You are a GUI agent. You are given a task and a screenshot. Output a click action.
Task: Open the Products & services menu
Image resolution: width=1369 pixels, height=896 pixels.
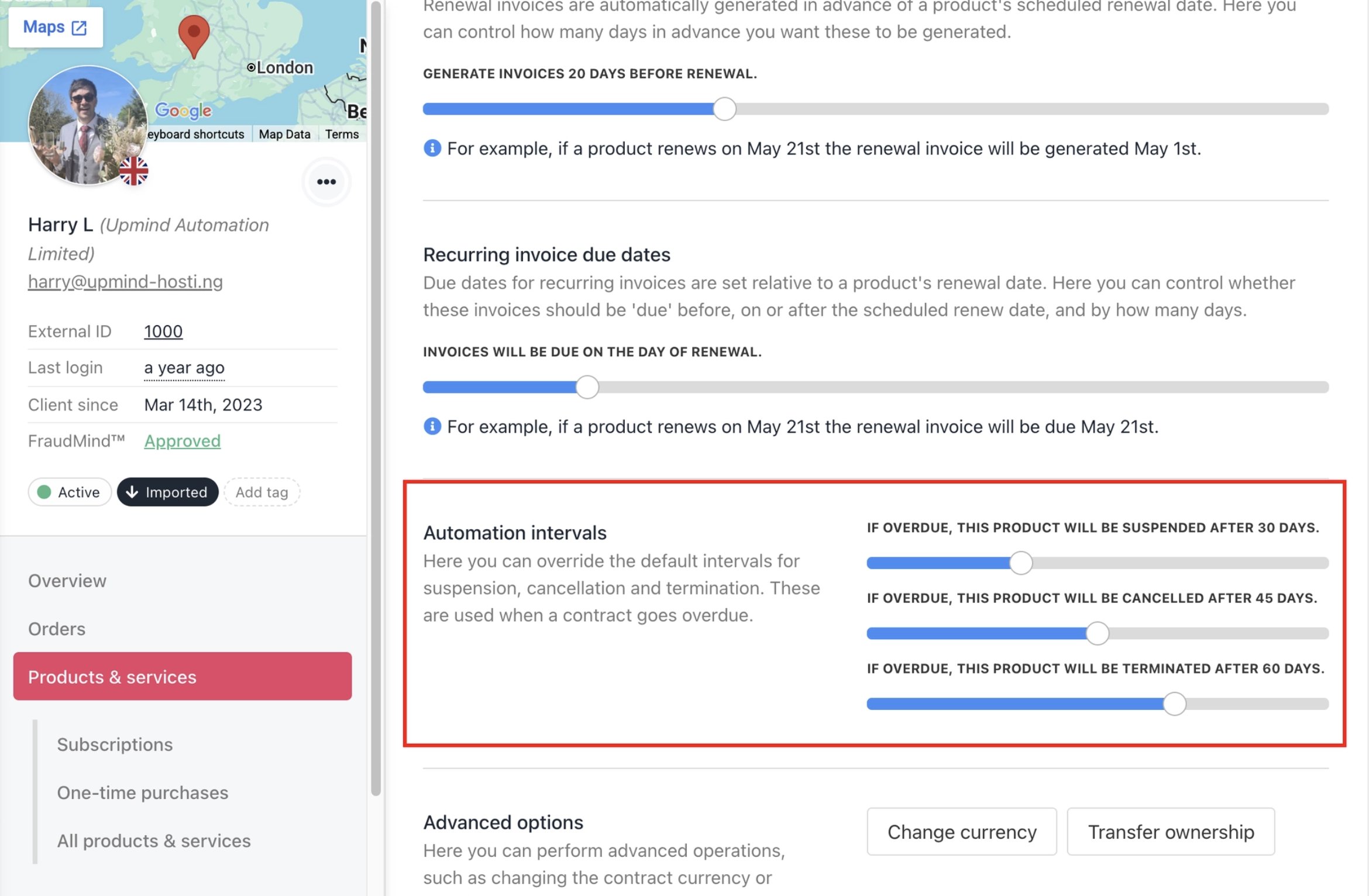(x=183, y=677)
